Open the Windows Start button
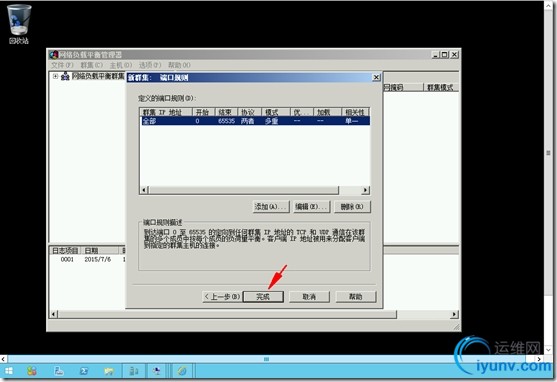The image size is (557, 382). pyautogui.click(x=9, y=371)
